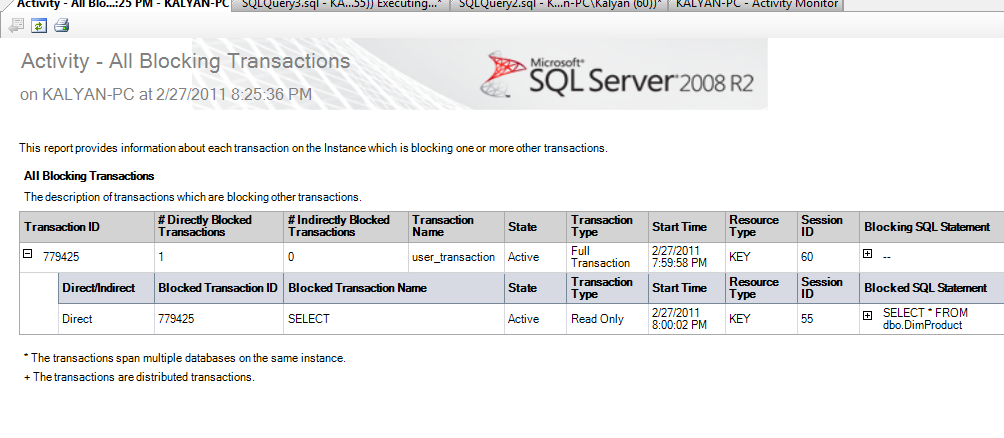Switch to the SQLQuery3.sql Executing tab
Image resolution: width=1004 pixels, height=438 pixels.
338,5
